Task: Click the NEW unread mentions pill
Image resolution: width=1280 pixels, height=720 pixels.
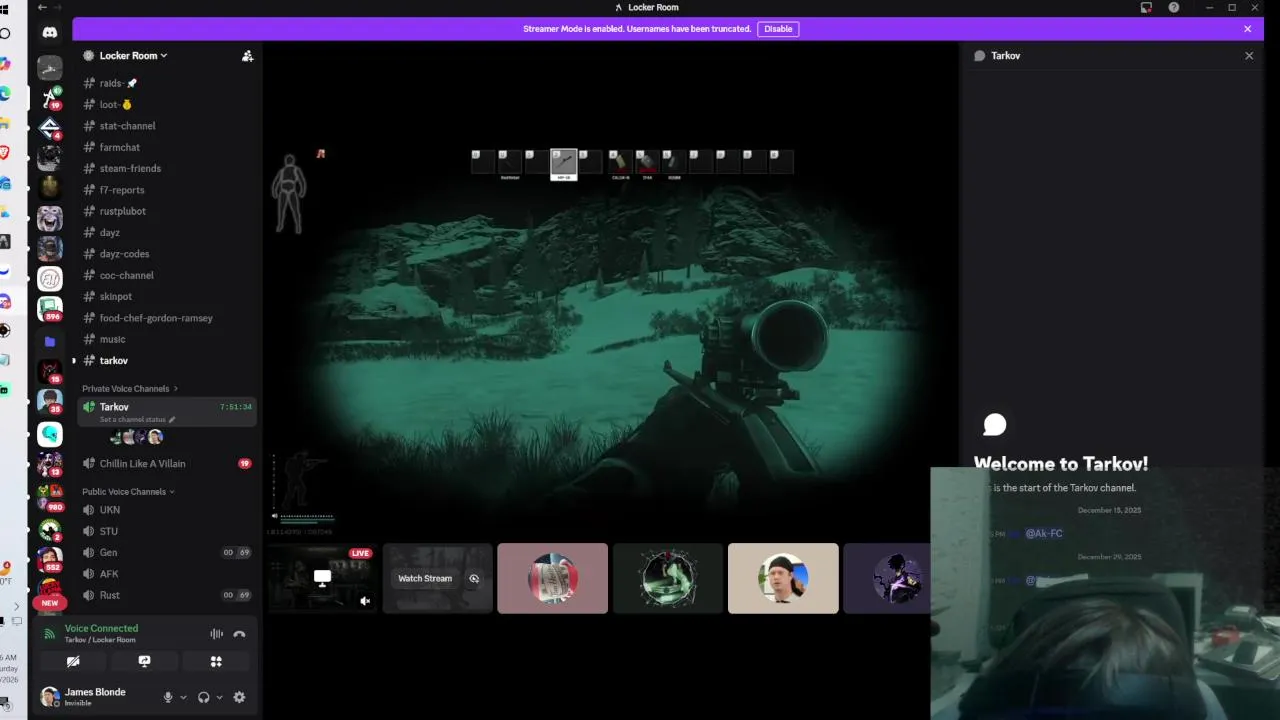Action: pyautogui.click(x=50, y=603)
